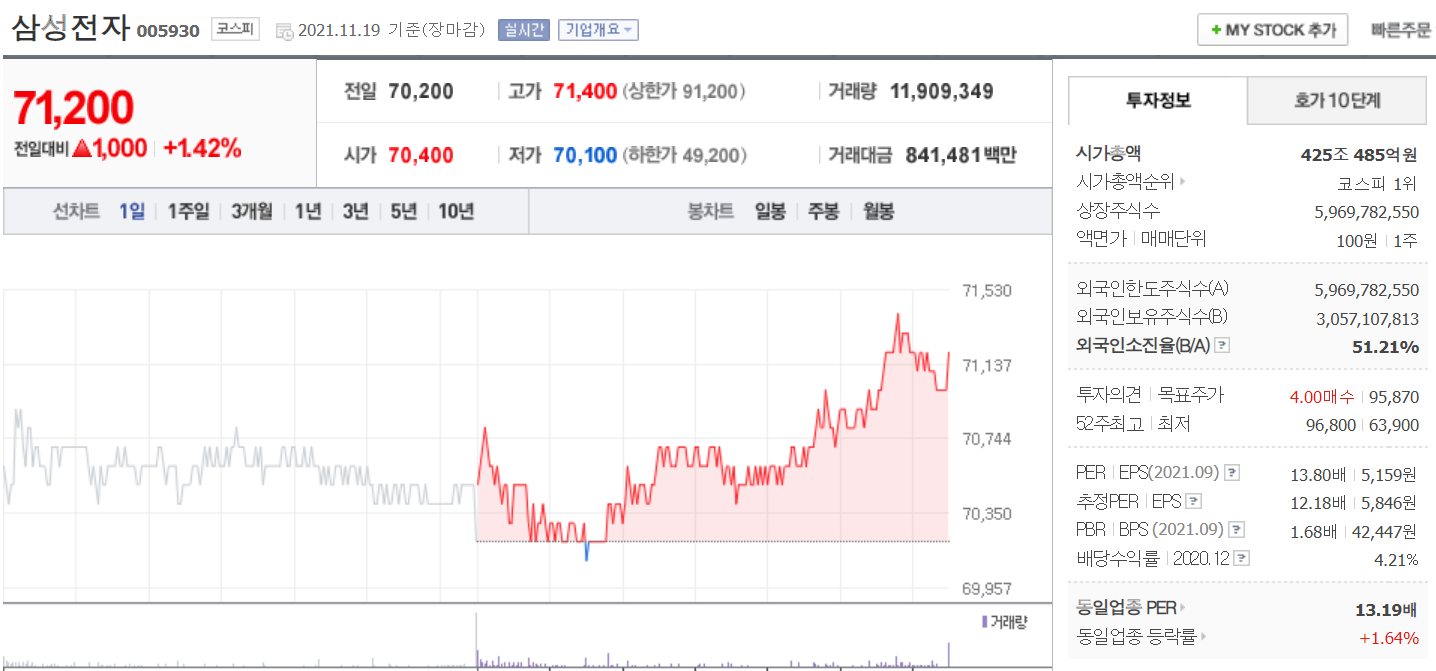Show 일봉 candlestick chart
1436x671 pixels.
[770, 211]
